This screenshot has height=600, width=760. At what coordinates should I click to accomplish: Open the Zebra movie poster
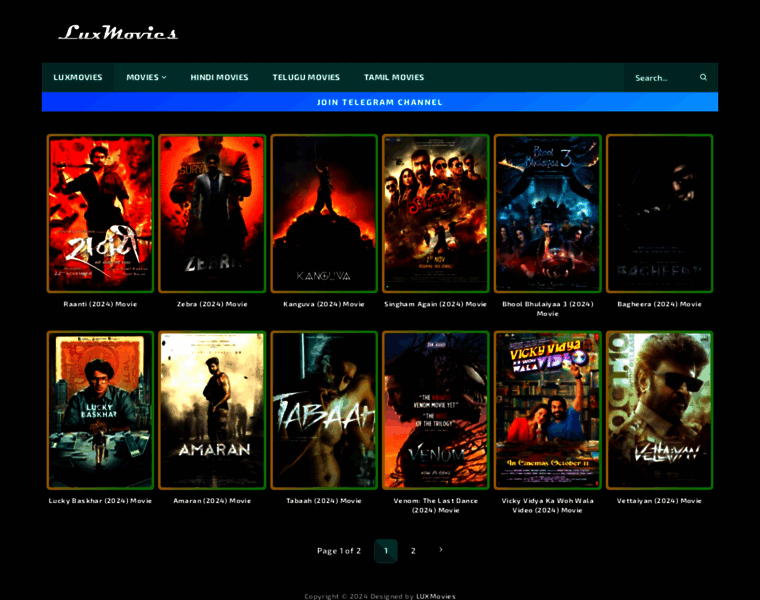(212, 213)
